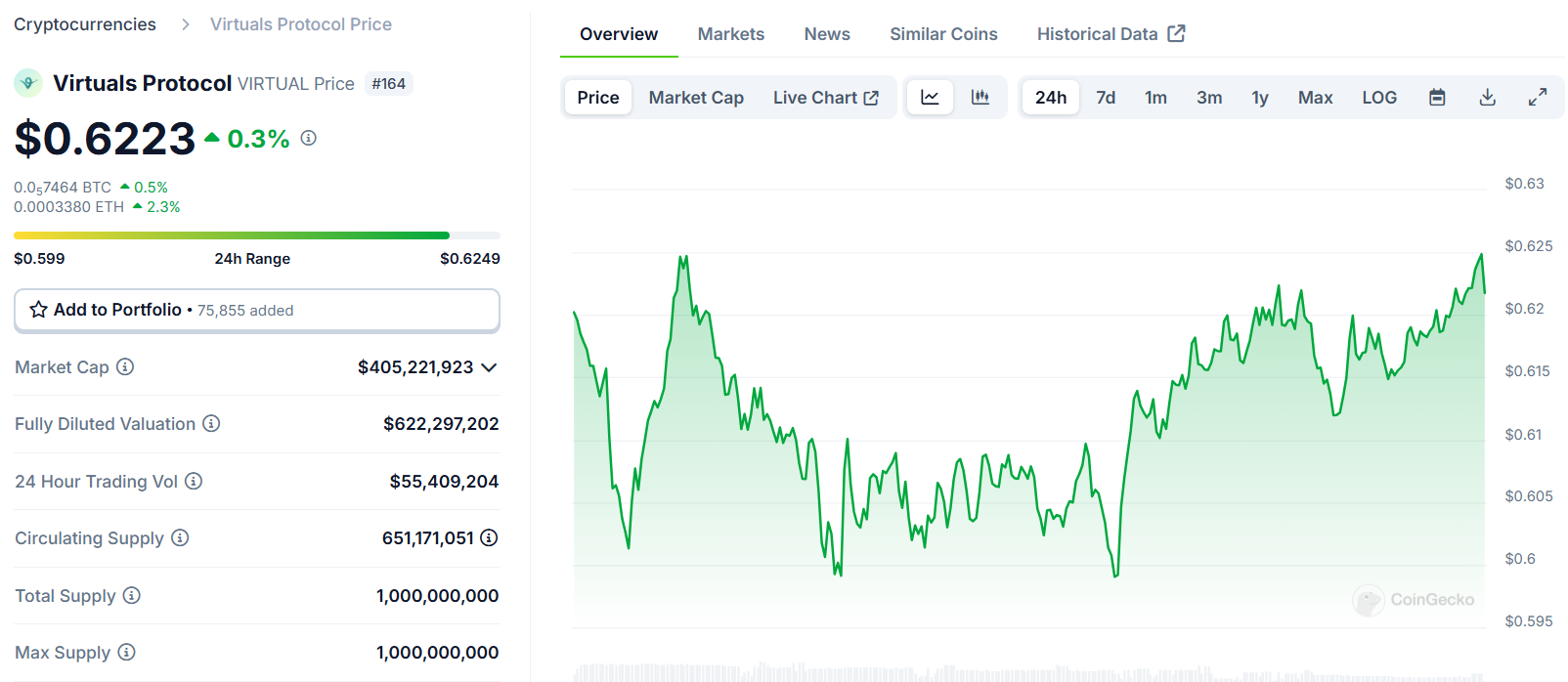
Task: Select 7d time range
Action: click(x=1106, y=98)
